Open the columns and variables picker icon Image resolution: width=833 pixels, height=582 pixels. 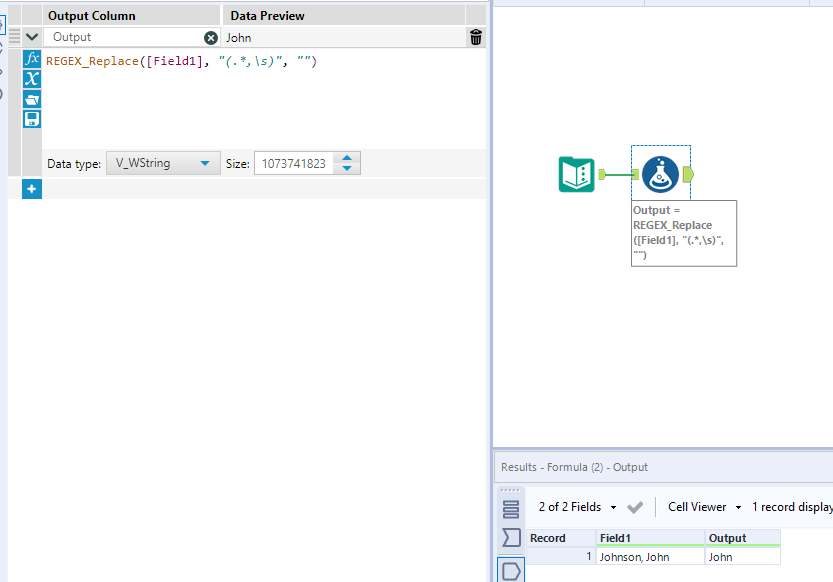(x=31, y=79)
